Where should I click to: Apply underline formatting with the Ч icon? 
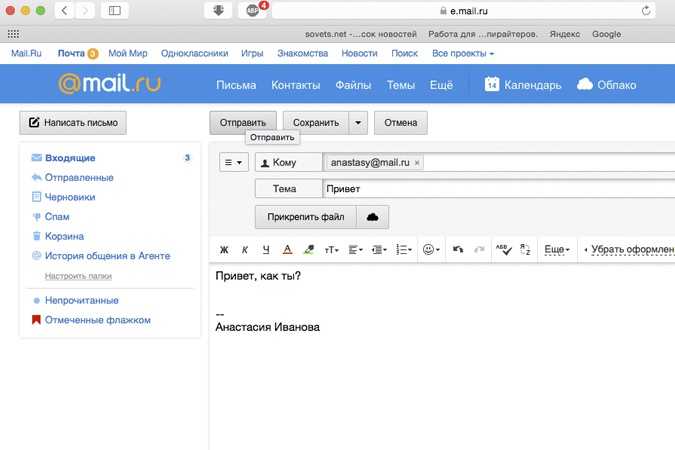[x=266, y=250]
